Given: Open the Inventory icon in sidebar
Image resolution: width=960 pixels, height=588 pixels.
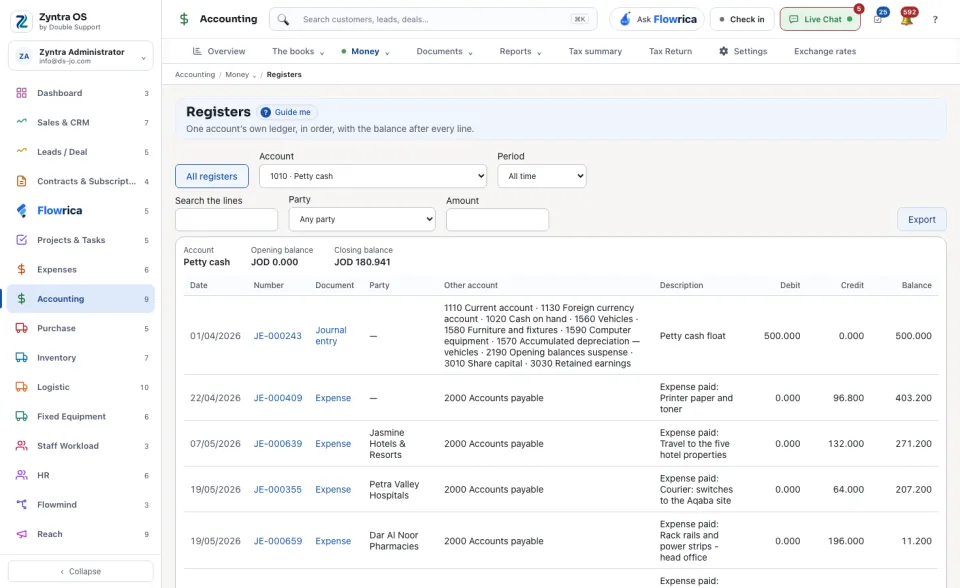Looking at the screenshot, I should pyautogui.click(x=21, y=358).
